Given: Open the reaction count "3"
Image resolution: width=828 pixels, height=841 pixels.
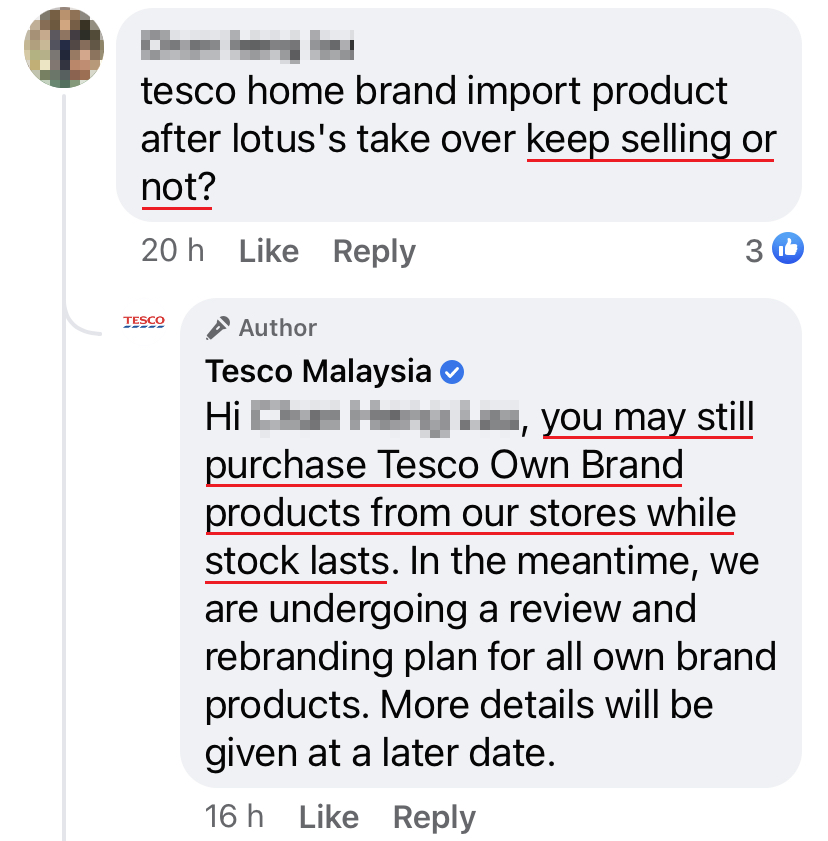Looking at the screenshot, I should pos(754,250).
